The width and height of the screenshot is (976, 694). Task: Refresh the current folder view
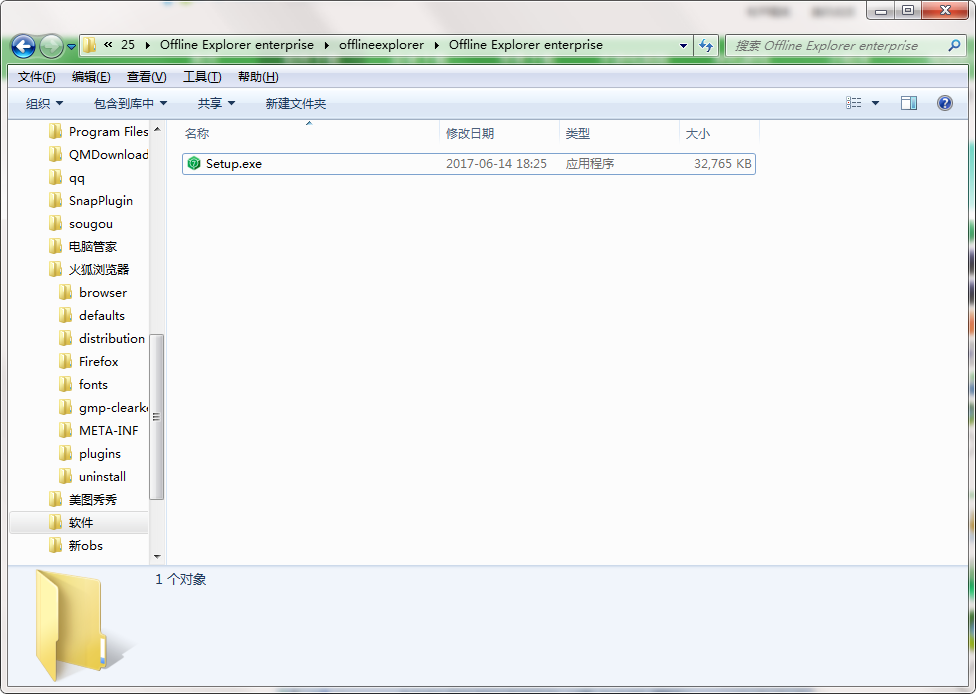click(x=706, y=45)
